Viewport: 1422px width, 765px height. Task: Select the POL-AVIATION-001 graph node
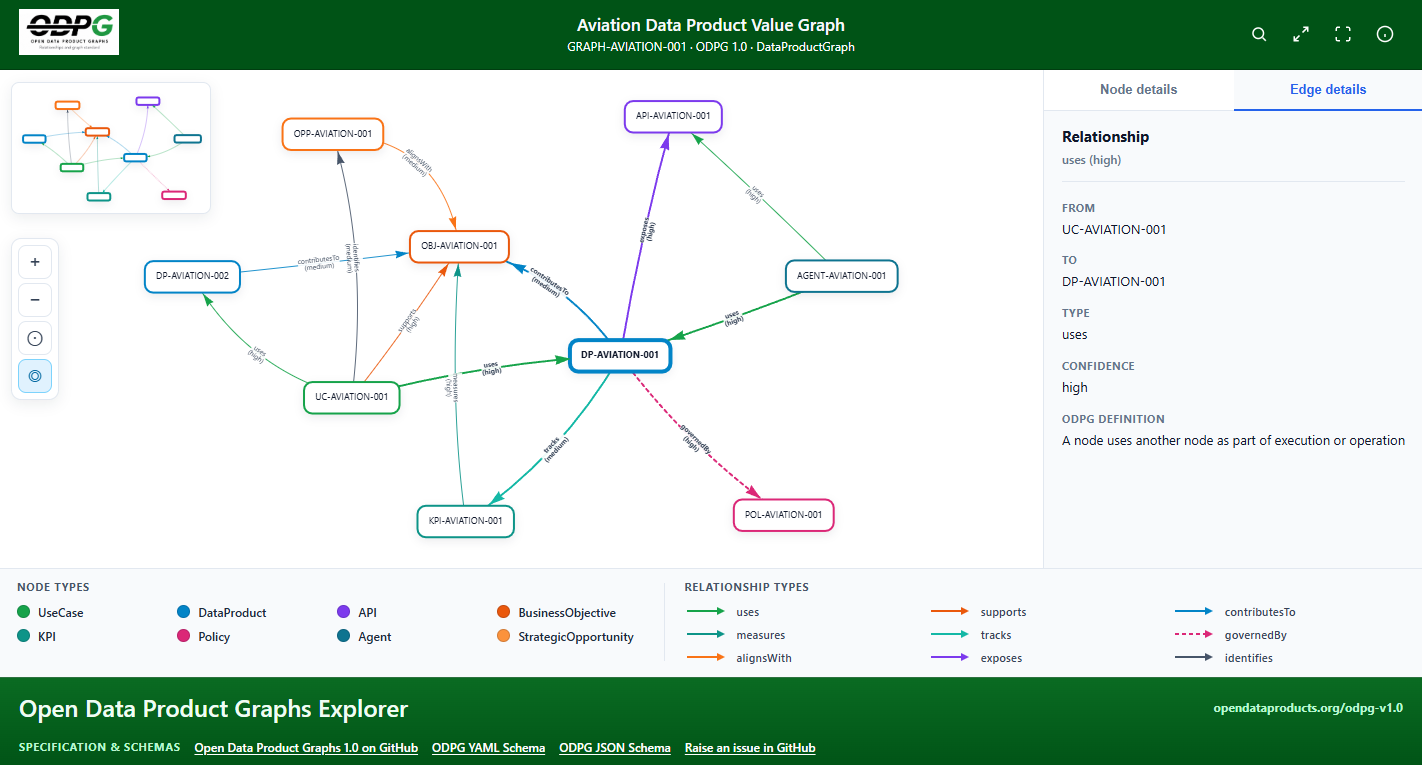(x=784, y=515)
